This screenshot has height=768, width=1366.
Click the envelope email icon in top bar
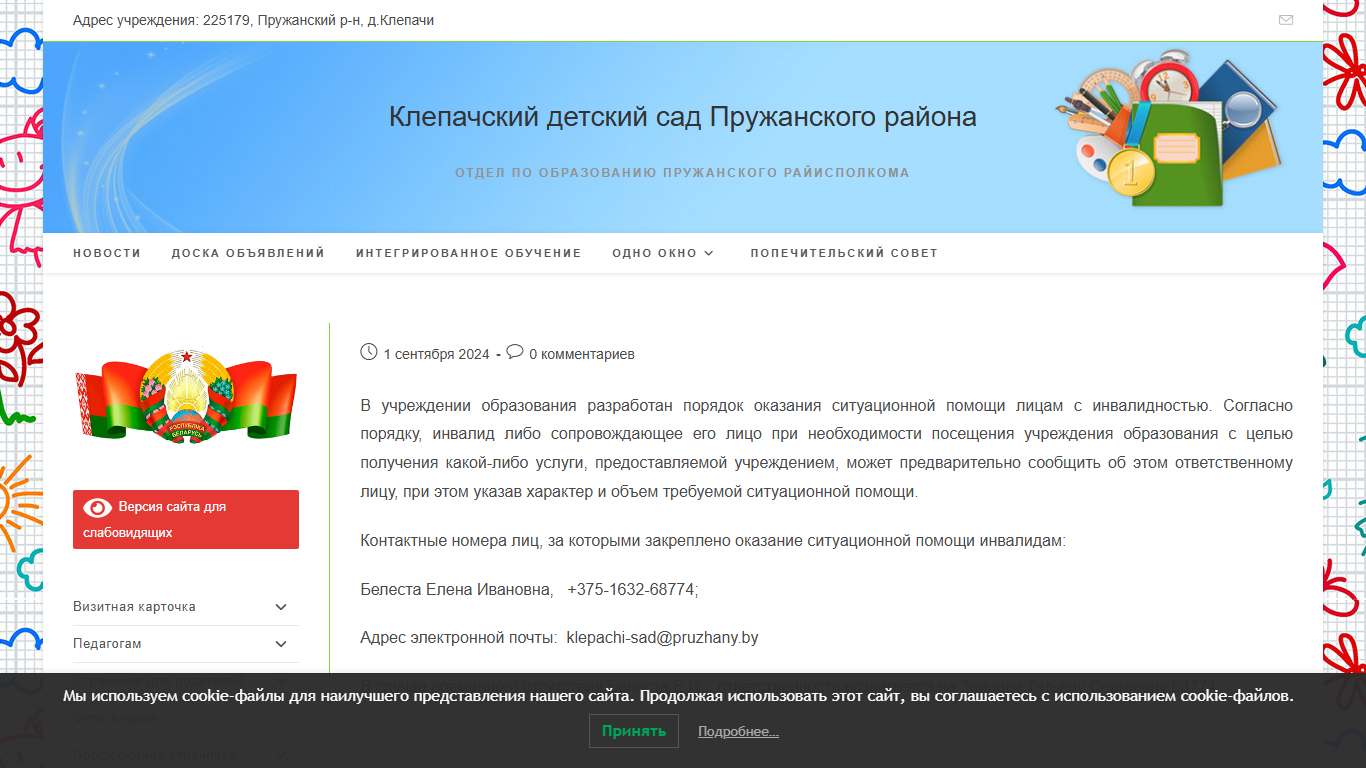1286,20
